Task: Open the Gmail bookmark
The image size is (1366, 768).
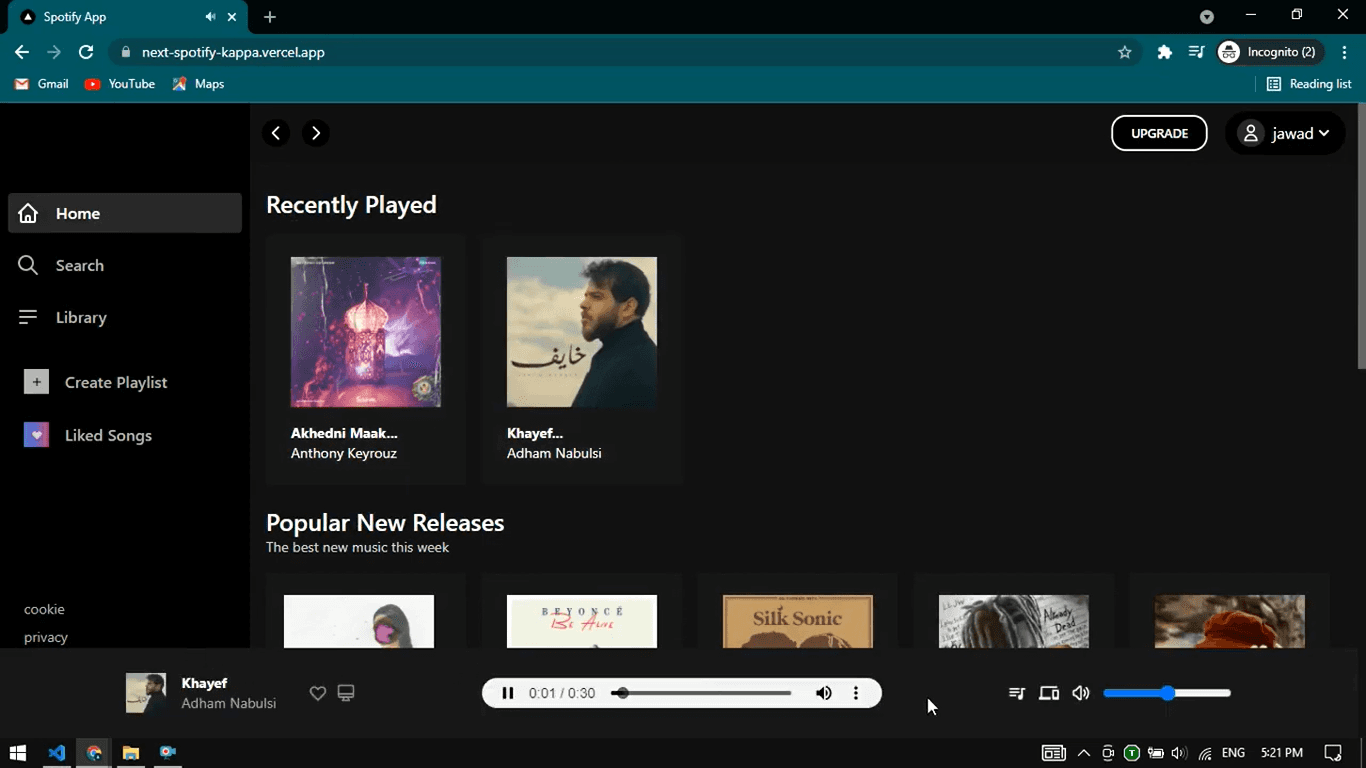Action: [42, 84]
